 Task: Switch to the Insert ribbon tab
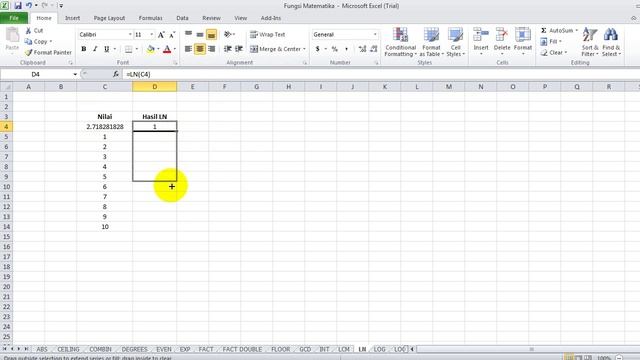[72, 18]
